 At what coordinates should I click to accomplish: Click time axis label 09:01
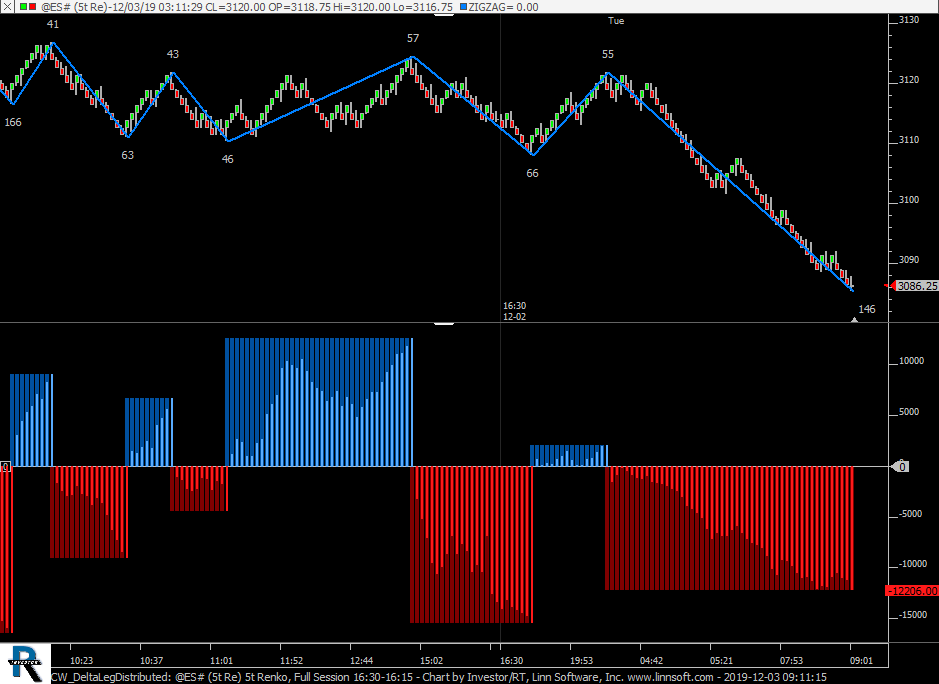(862, 660)
